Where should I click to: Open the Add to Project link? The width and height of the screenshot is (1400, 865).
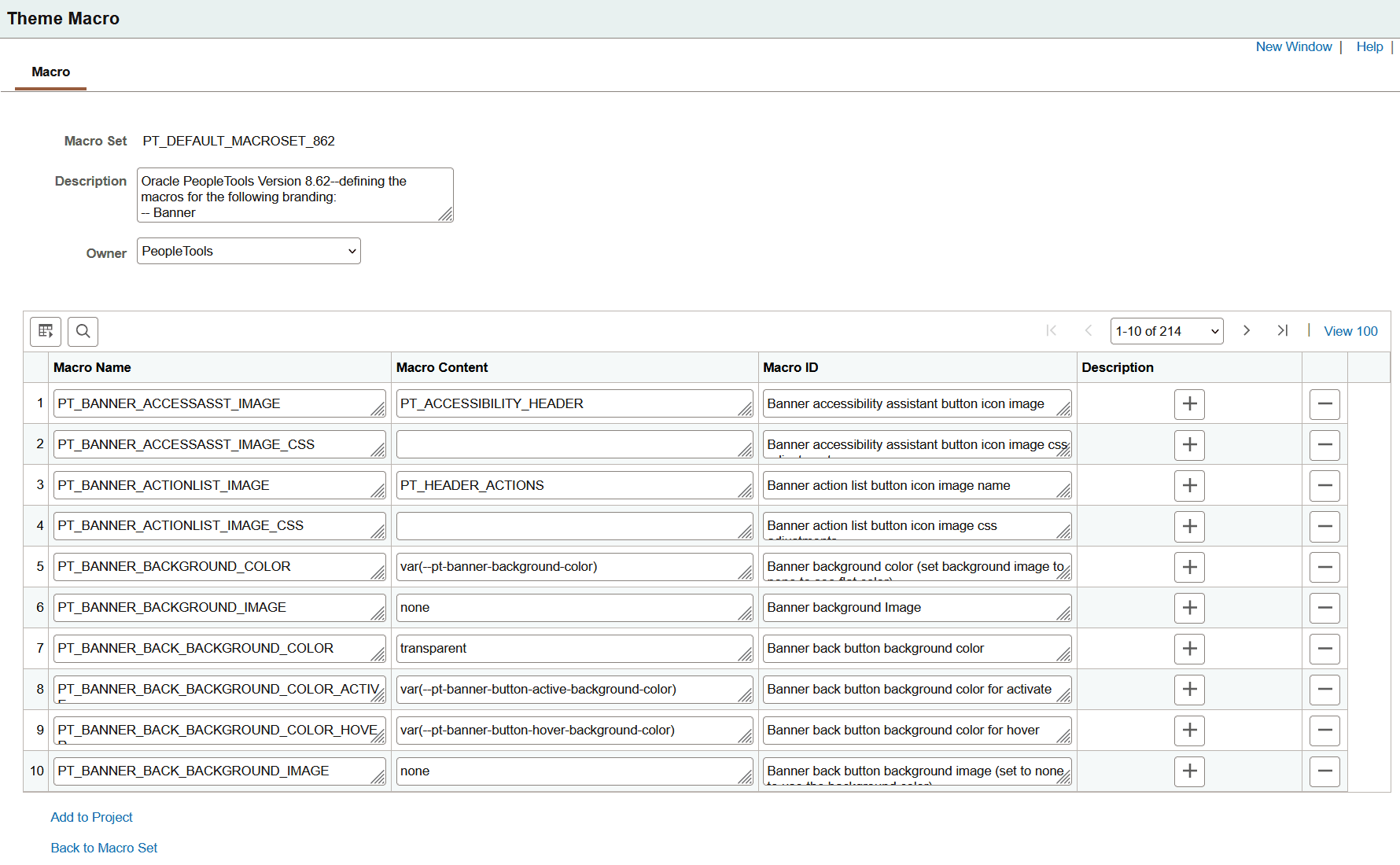91,817
